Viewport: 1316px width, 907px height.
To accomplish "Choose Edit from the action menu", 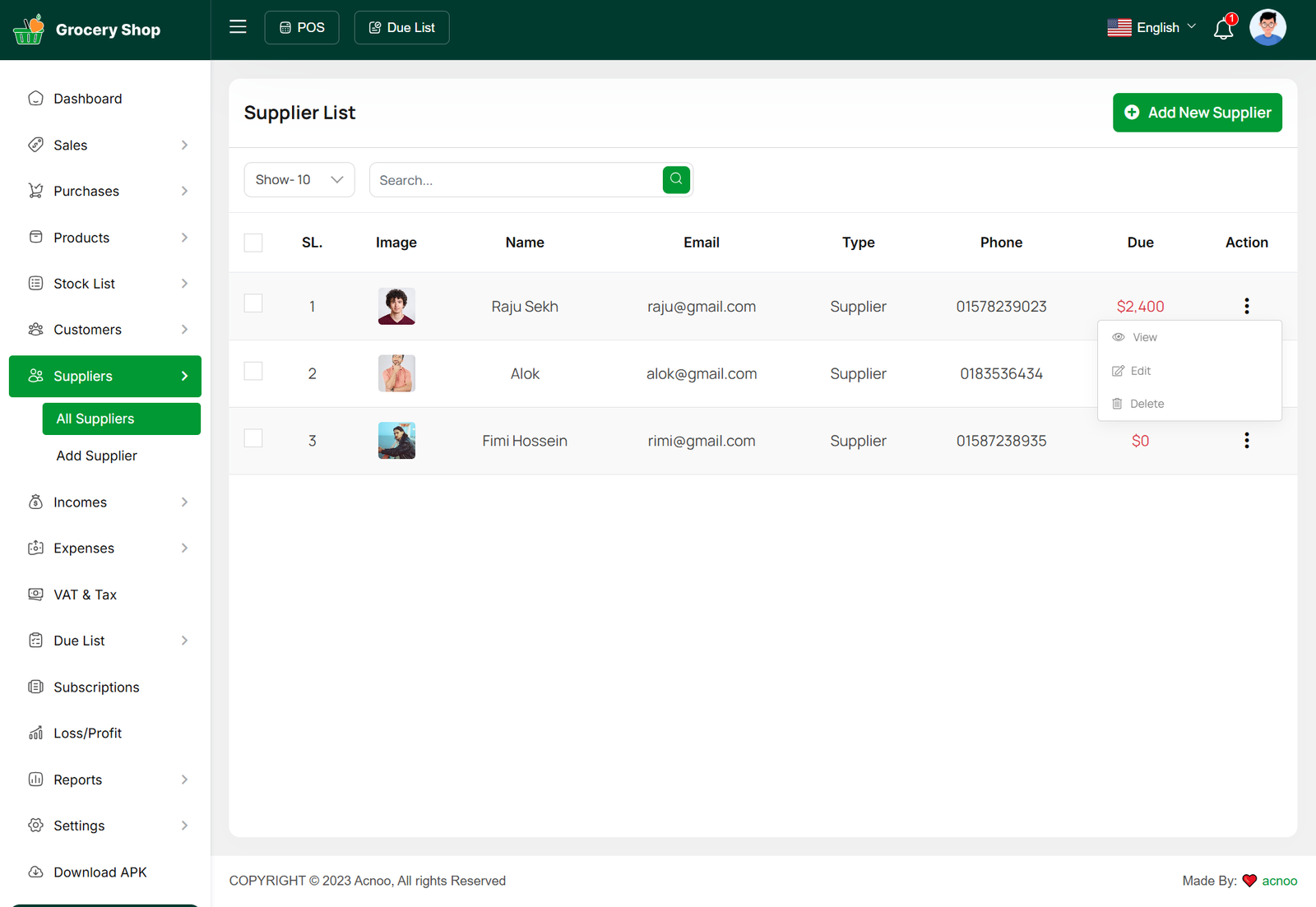I will click(x=1140, y=371).
